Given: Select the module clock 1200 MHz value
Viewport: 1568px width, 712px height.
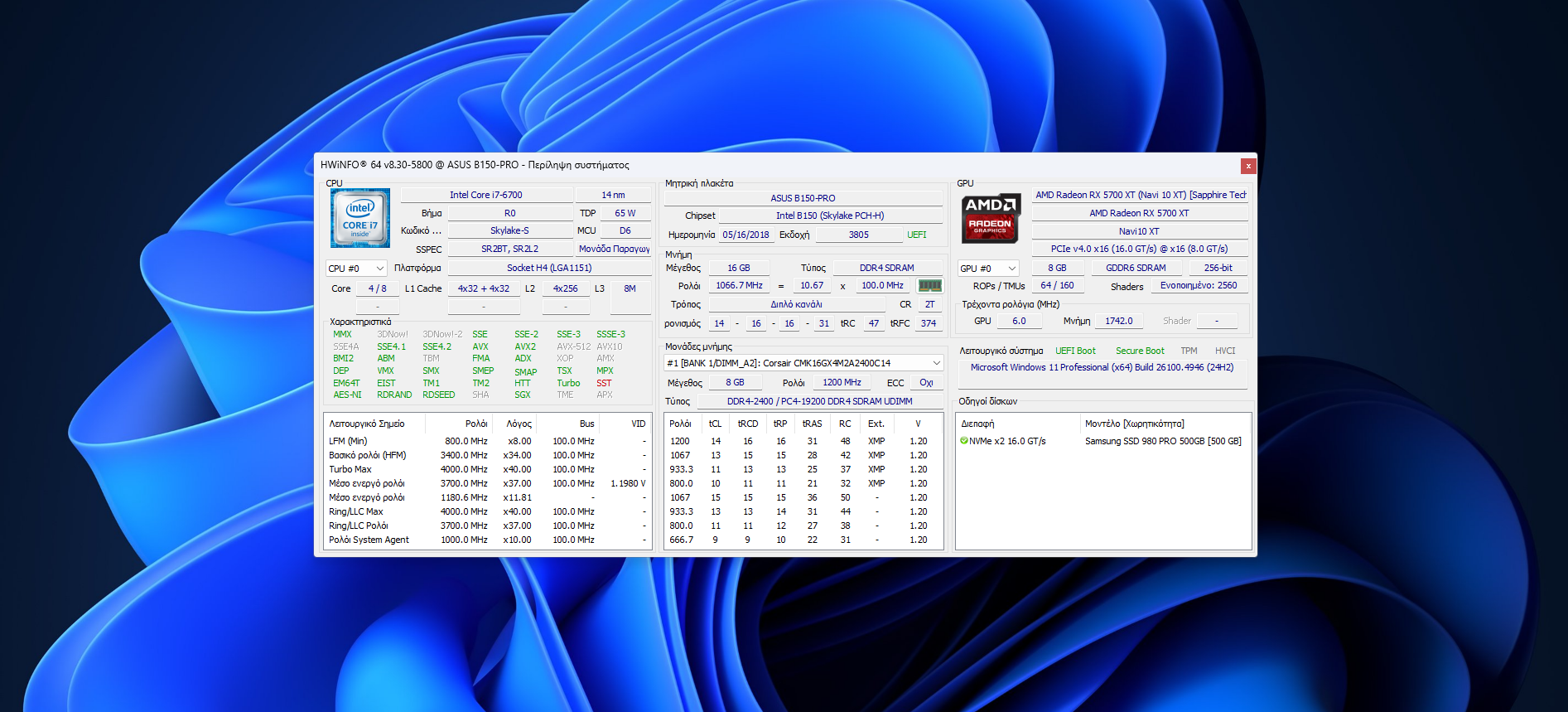Looking at the screenshot, I should (842, 382).
